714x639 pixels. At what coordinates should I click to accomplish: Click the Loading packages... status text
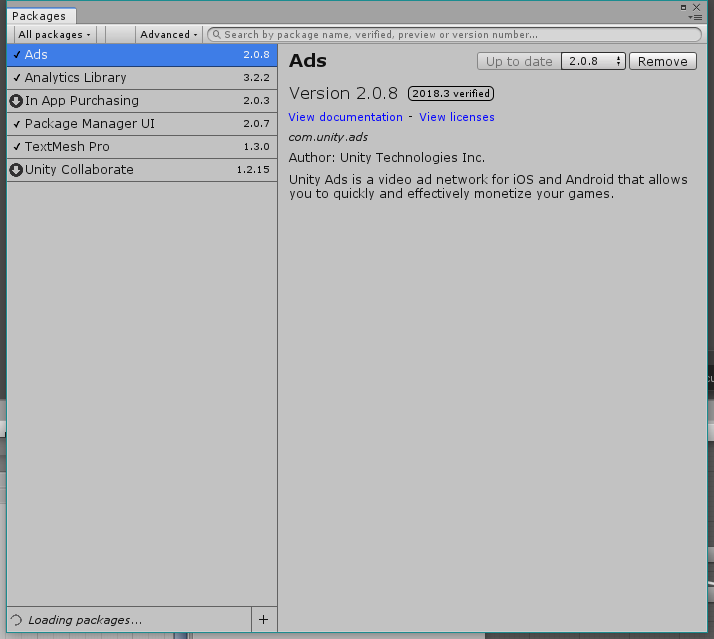pyautogui.click(x=85, y=620)
